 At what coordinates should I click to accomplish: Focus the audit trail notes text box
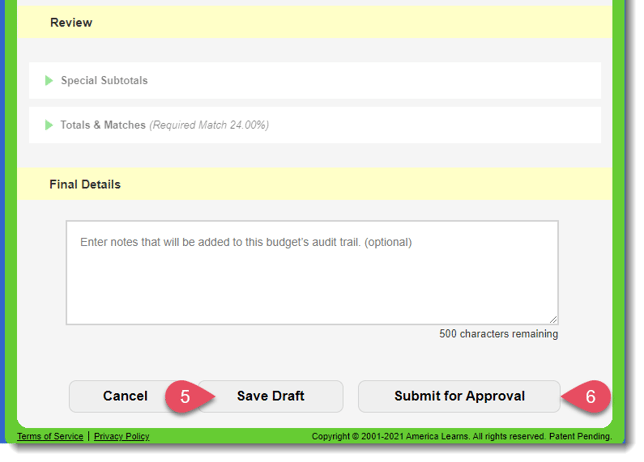pos(312,272)
